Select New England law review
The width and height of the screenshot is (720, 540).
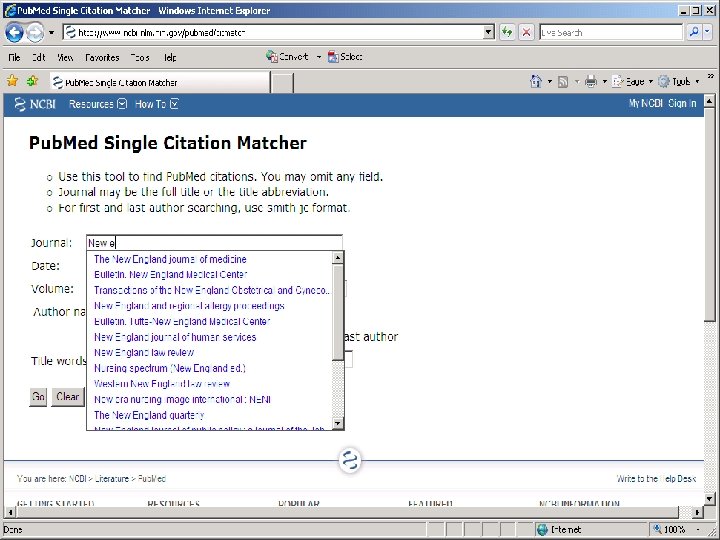tap(144, 353)
